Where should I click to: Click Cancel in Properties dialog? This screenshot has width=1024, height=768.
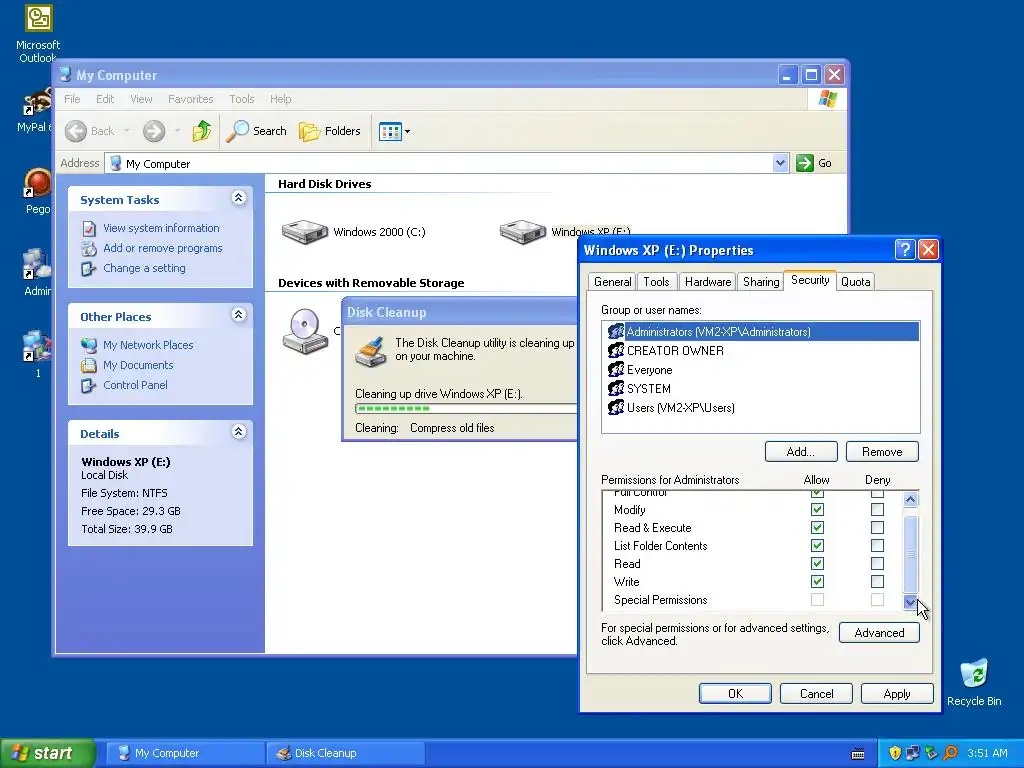point(816,694)
